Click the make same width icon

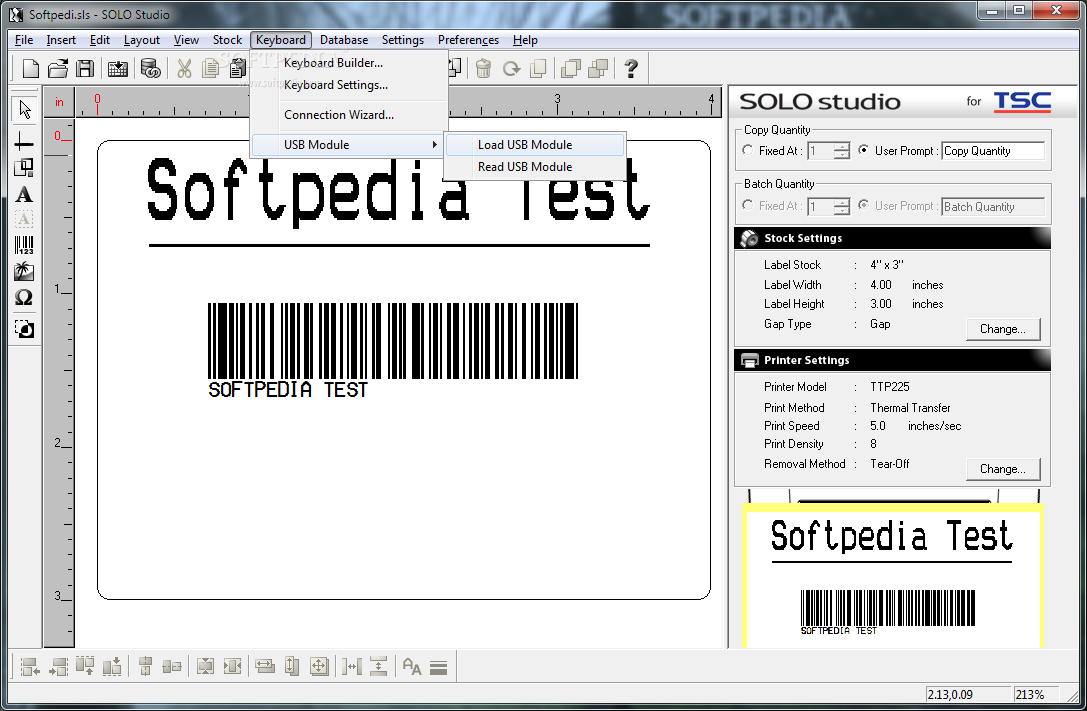click(265, 667)
